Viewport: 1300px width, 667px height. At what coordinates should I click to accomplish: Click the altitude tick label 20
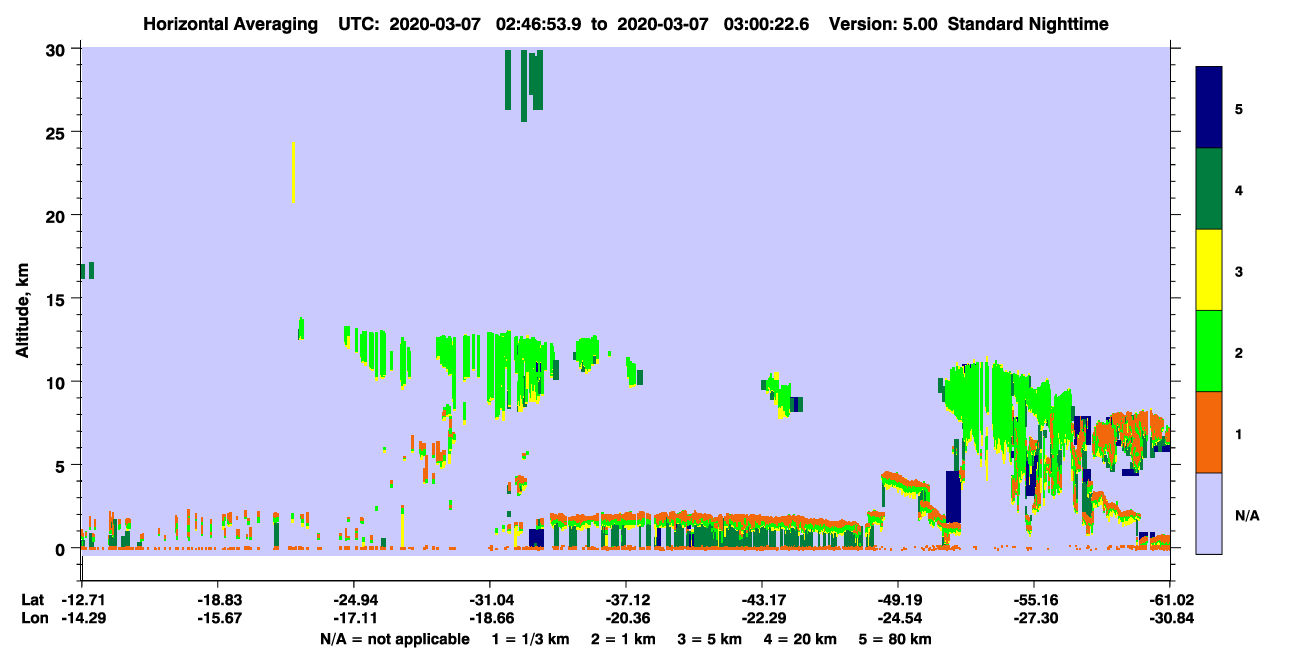pyautogui.click(x=58, y=216)
